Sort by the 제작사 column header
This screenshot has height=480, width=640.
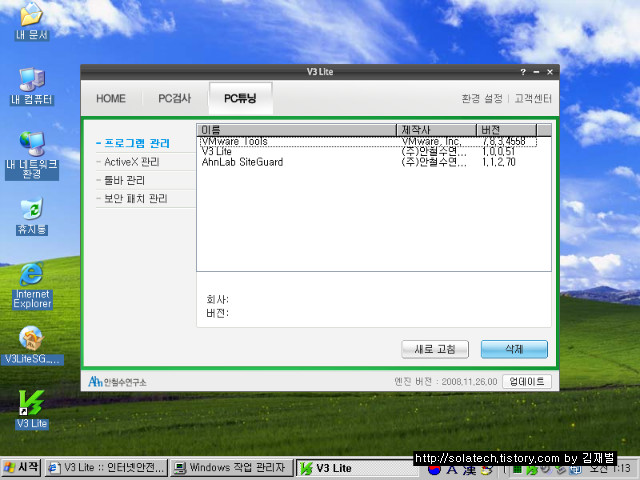coord(436,130)
